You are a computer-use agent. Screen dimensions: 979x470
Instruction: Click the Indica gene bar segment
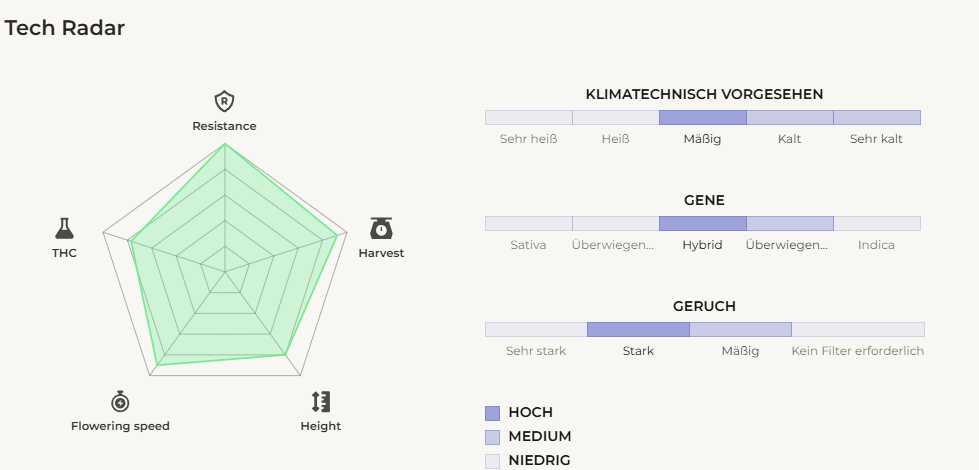876,224
